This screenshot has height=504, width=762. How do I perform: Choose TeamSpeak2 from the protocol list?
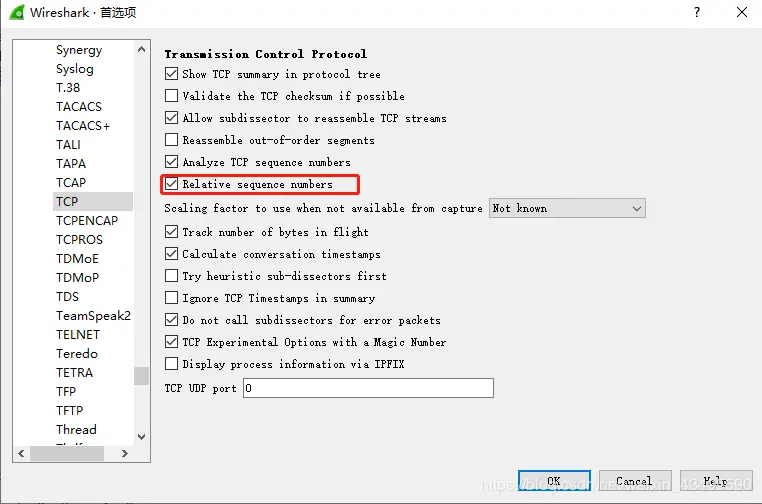(93, 315)
